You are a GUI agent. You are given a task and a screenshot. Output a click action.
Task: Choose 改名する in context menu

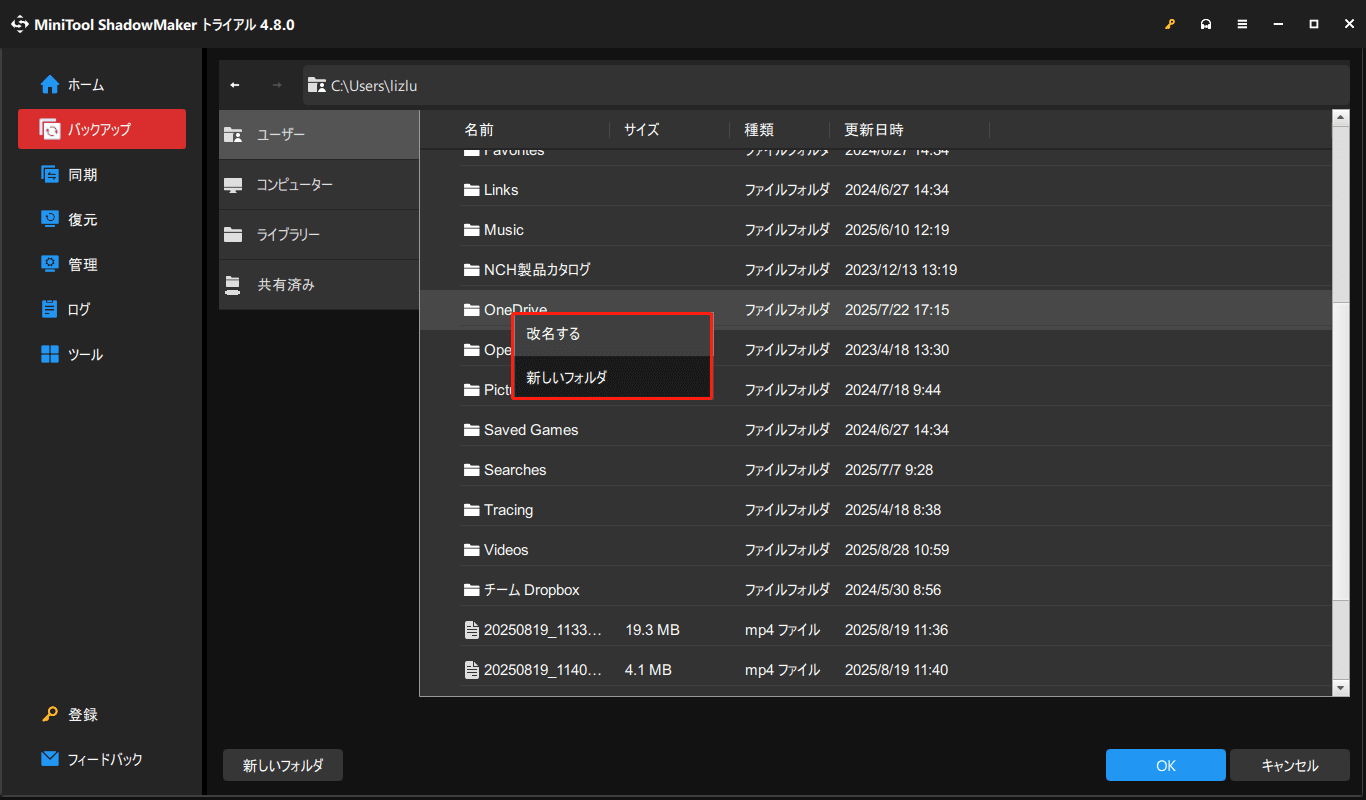click(x=612, y=335)
